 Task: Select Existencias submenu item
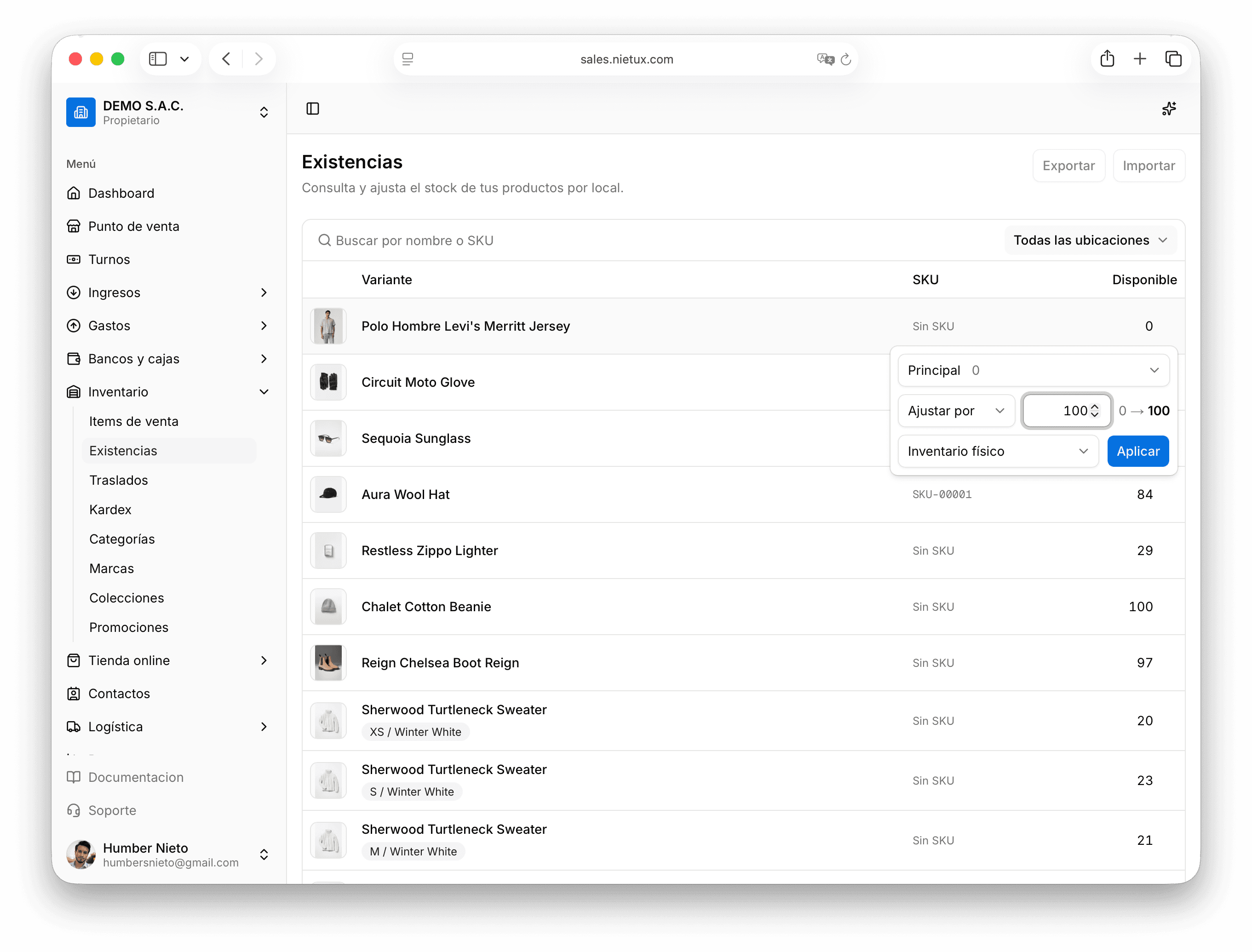[x=169, y=451]
